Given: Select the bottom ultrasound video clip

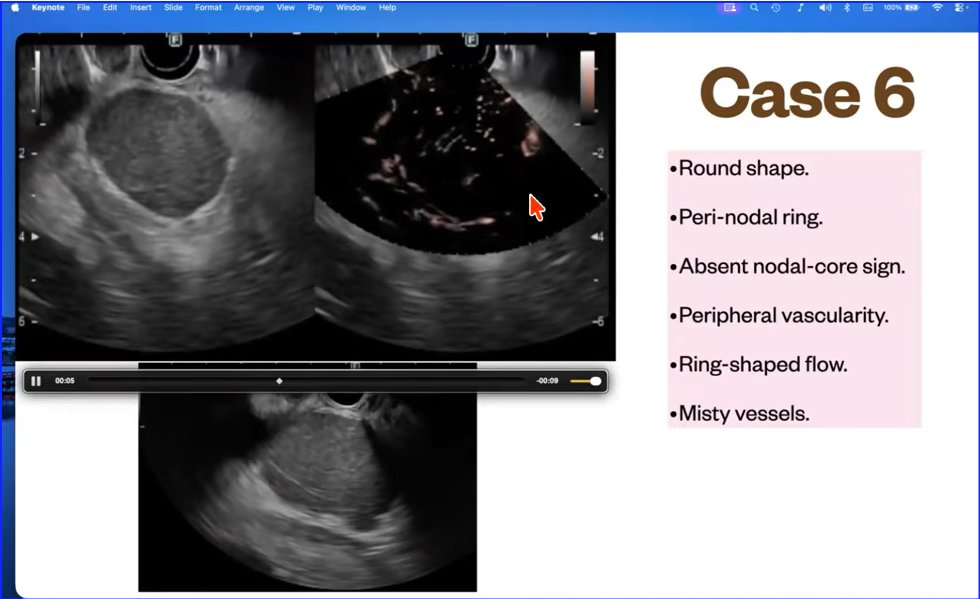Looking at the screenshot, I should [308, 491].
